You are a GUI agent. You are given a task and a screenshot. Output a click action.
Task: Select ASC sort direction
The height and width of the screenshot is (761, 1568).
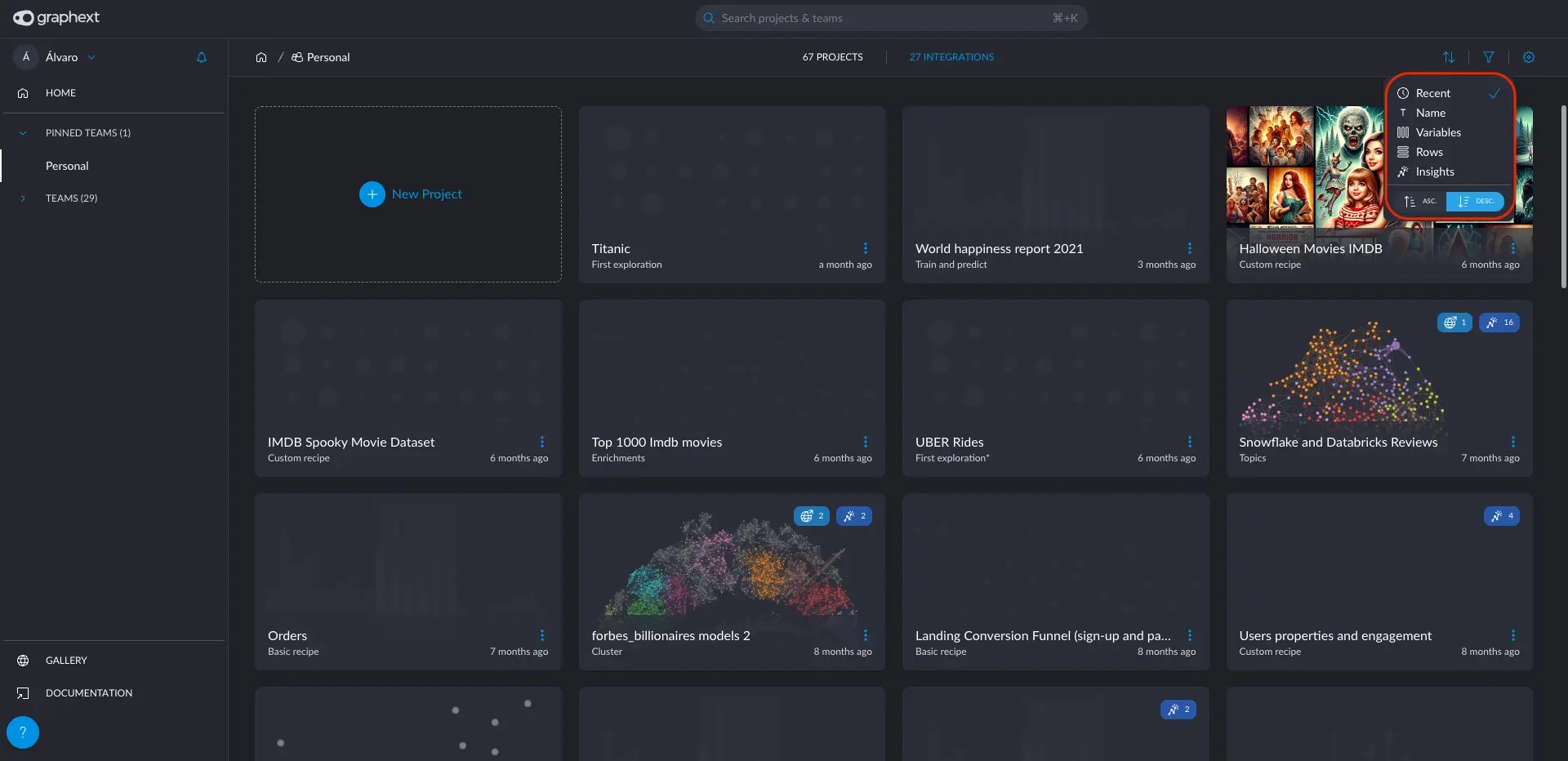1421,201
